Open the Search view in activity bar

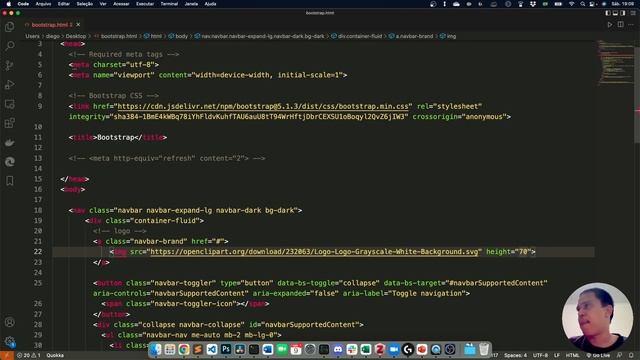9,46
